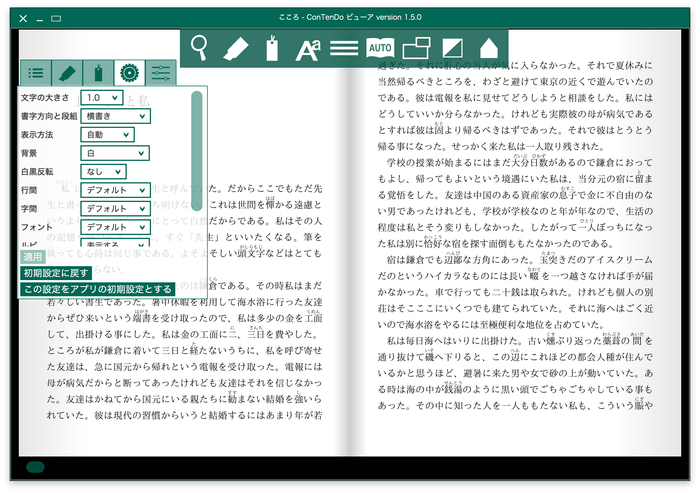Switch to the sliders adjustment tab
The image size is (700, 493).
click(160, 72)
